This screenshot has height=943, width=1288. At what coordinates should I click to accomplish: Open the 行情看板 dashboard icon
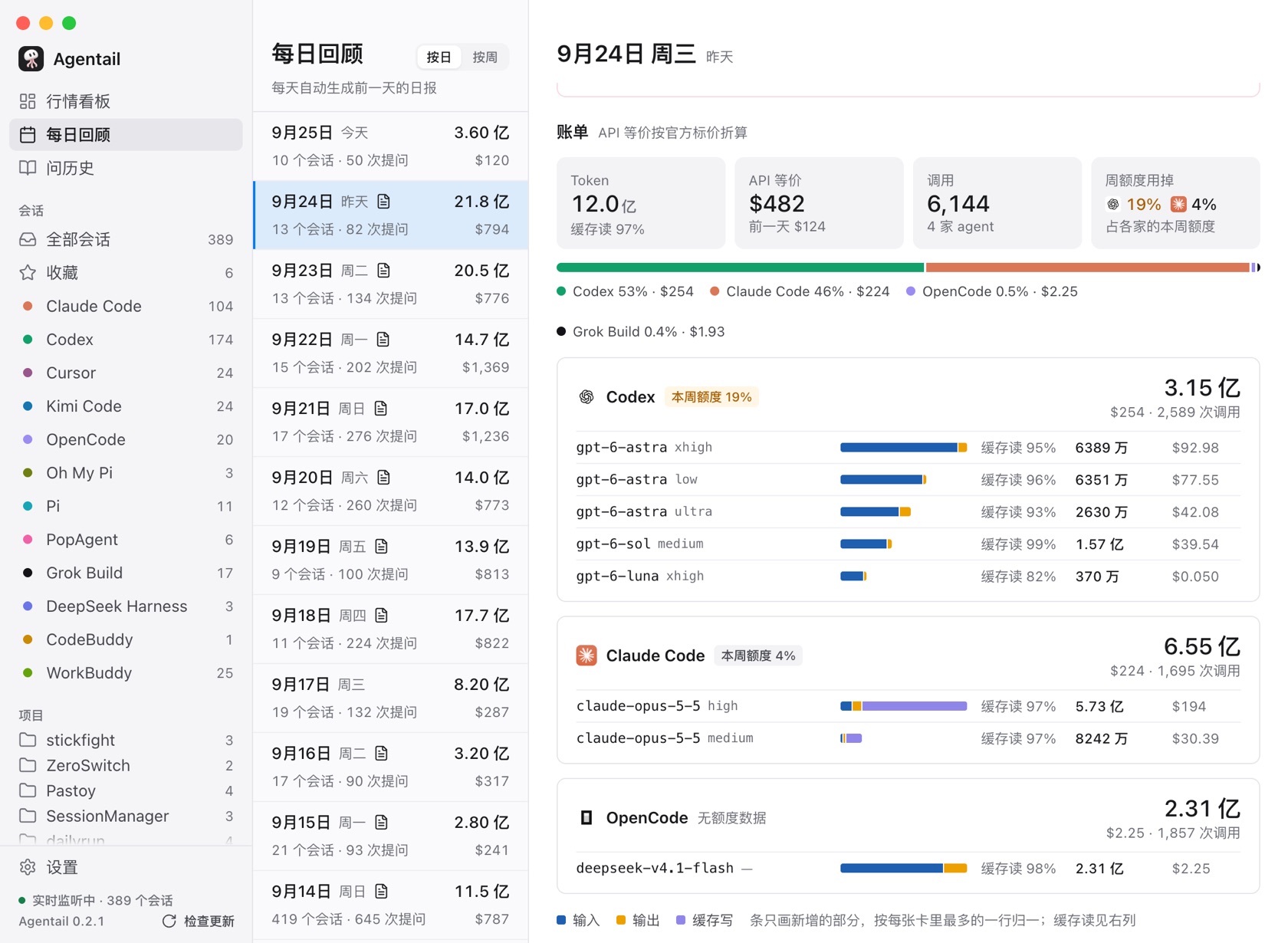[28, 101]
